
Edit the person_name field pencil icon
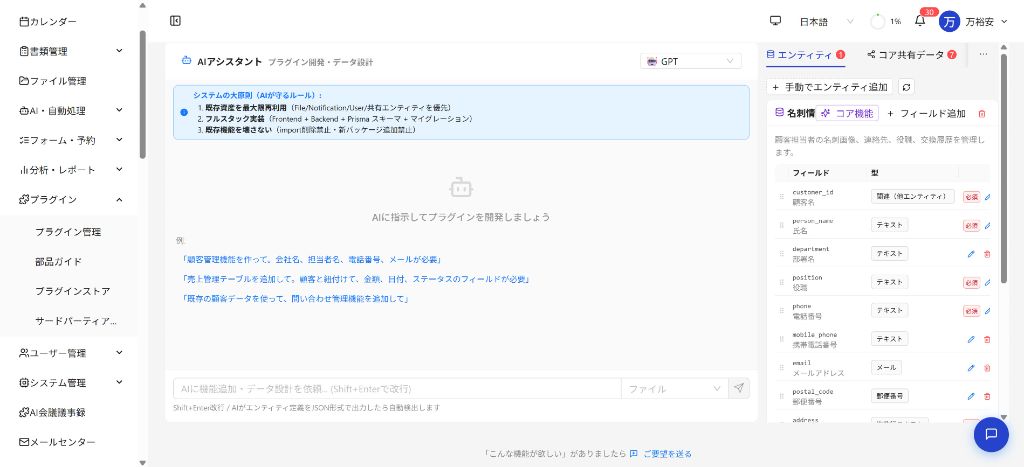click(x=987, y=225)
